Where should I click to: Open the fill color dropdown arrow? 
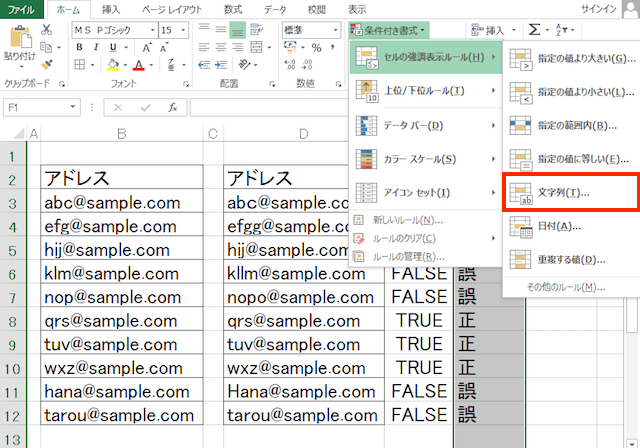[x=125, y=65]
